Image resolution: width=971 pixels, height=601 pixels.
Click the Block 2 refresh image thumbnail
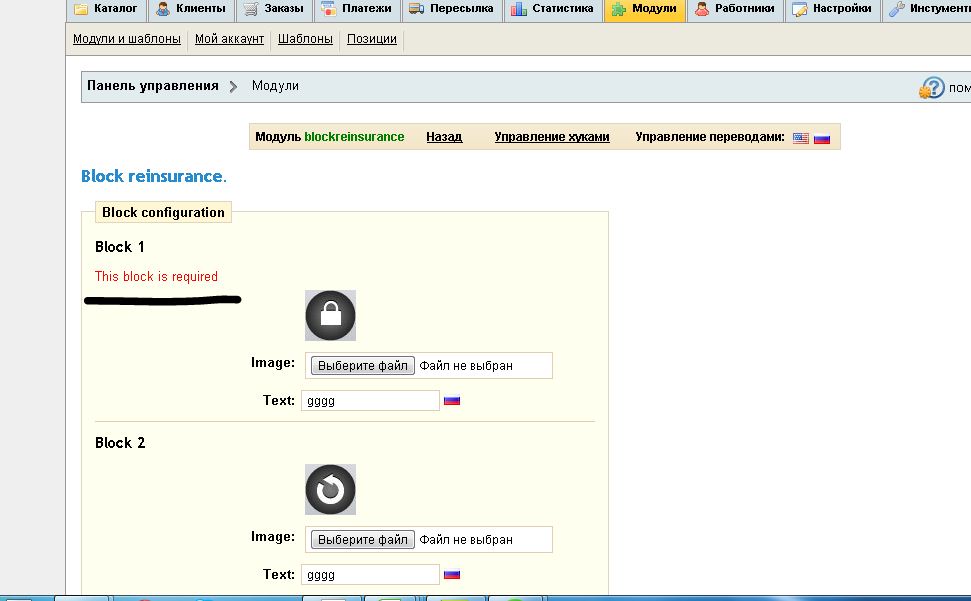point(330,490)
